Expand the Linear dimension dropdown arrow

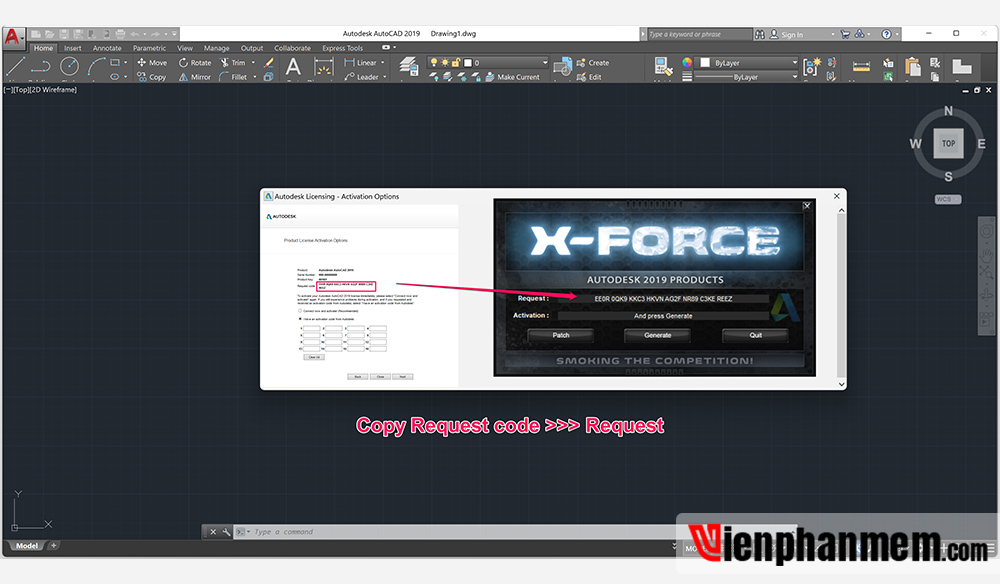coord(383,62)
